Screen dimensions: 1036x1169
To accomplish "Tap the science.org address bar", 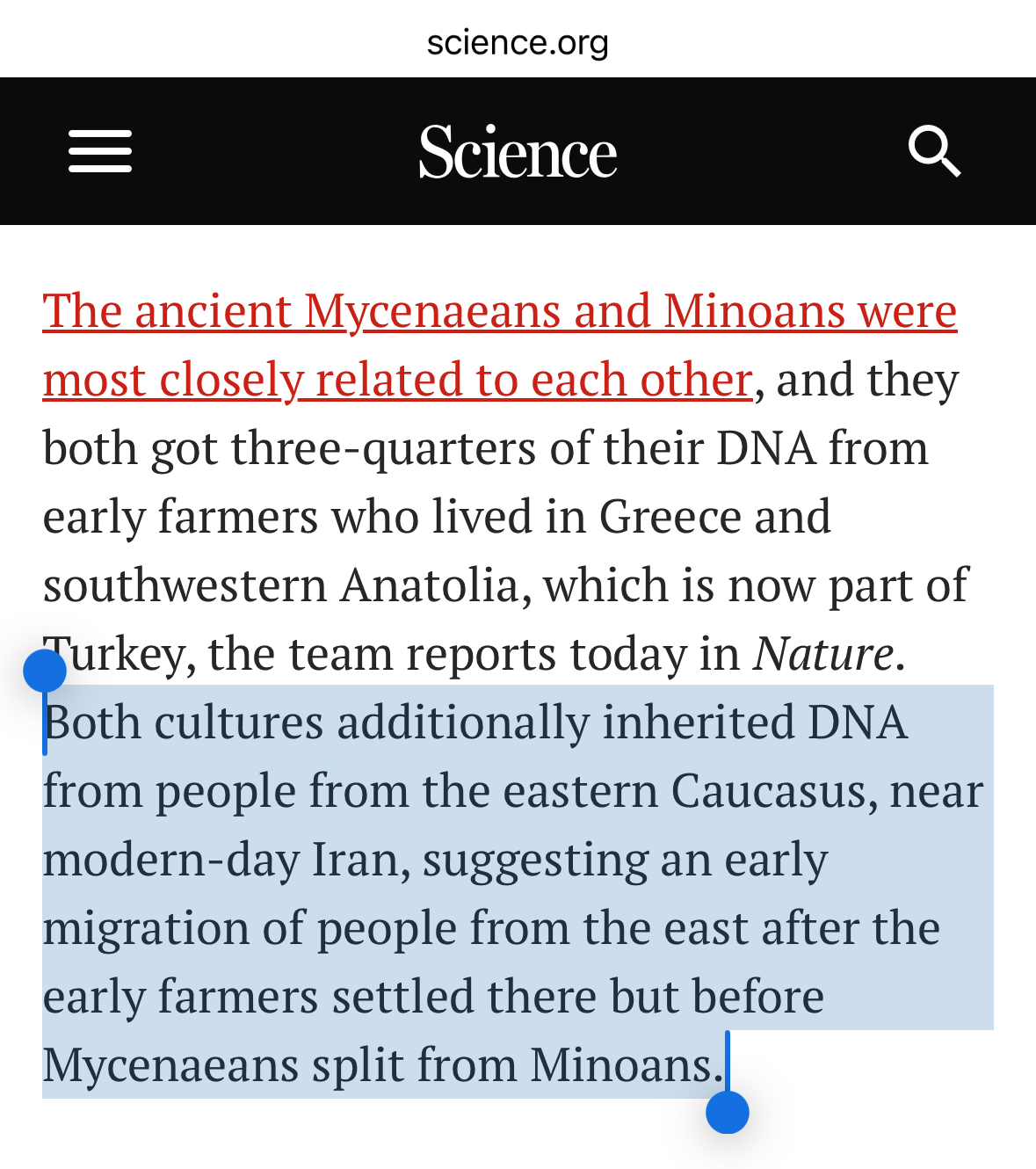I will pyautogui.click(x=518, y=41).
